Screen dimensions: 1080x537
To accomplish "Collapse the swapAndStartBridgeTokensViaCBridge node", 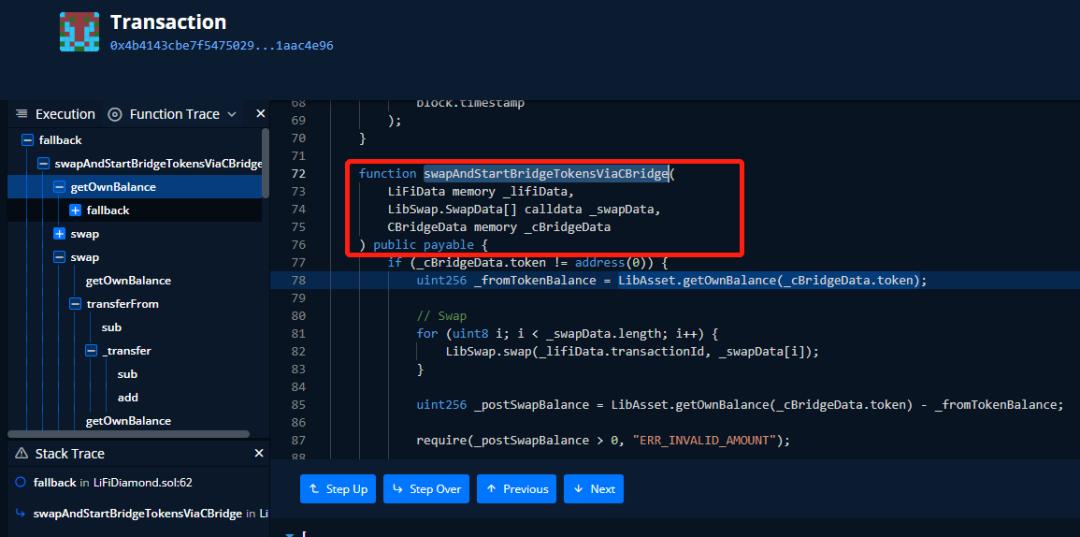I will [x=43, y=164].
